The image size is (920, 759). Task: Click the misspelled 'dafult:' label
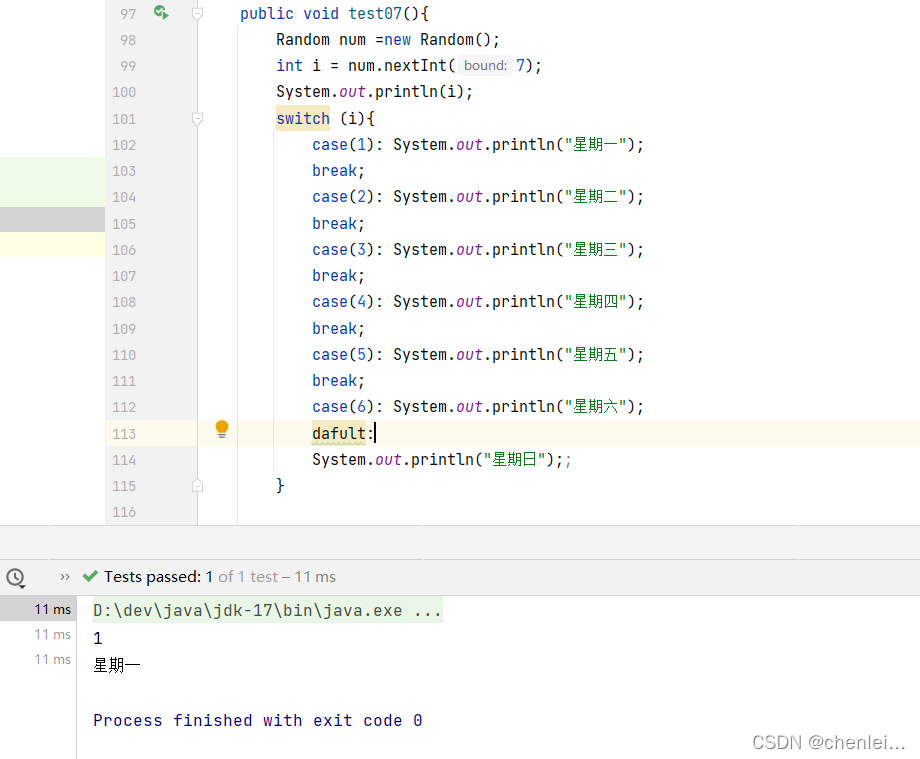click(x=343, y=433)
